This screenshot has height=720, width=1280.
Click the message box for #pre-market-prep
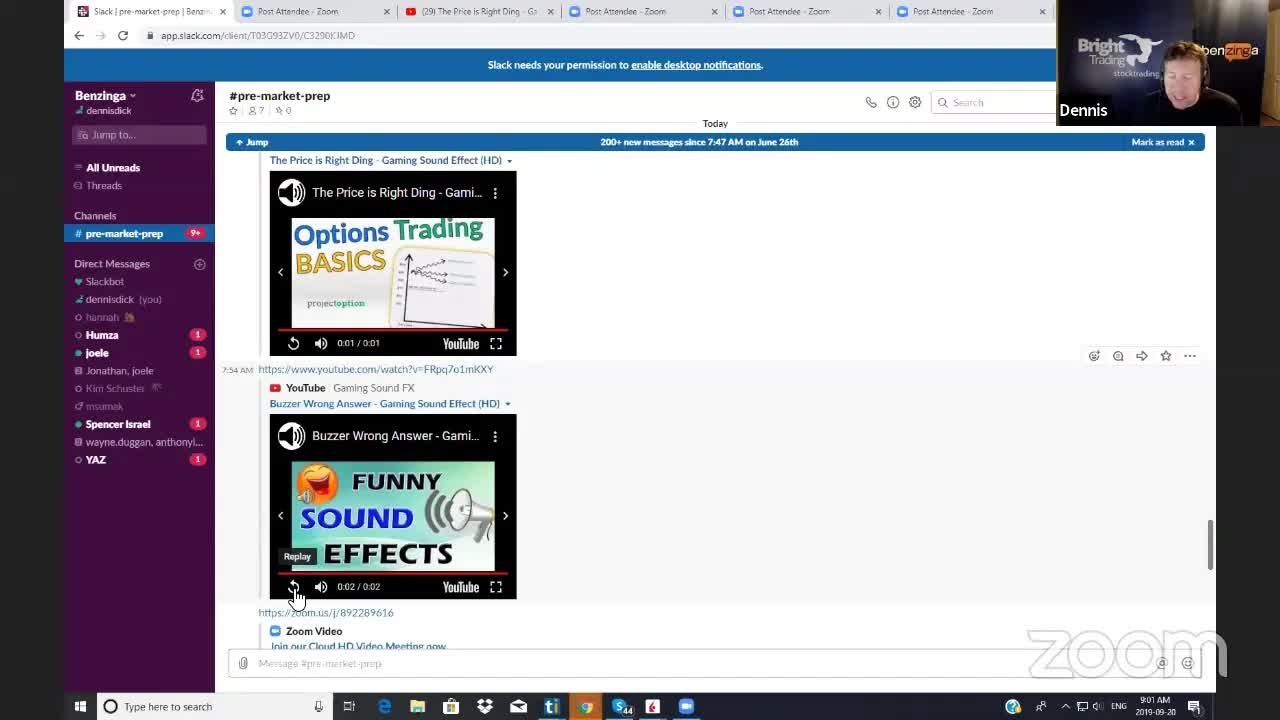[700, 663]
